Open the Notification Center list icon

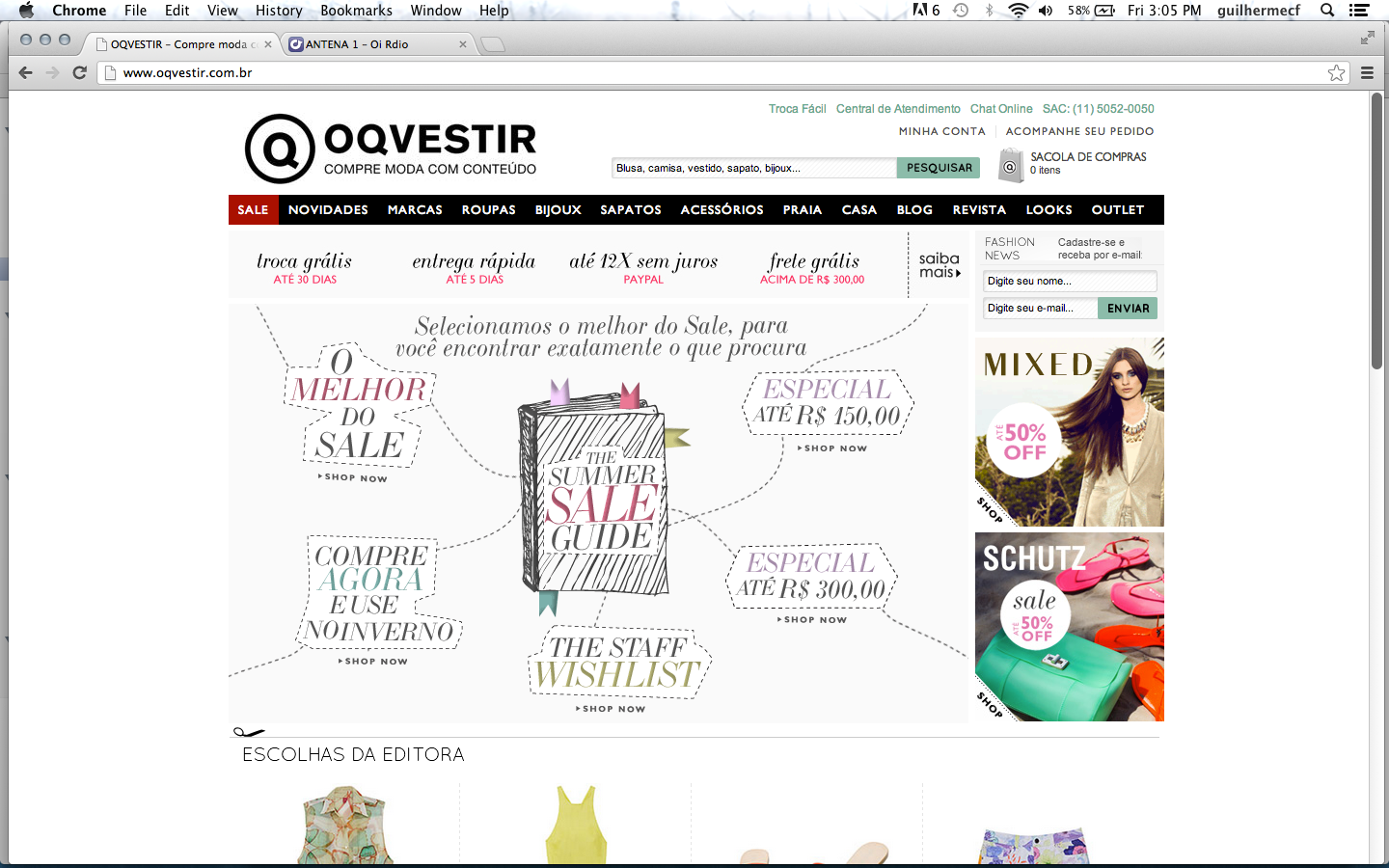coord(1359,11)
